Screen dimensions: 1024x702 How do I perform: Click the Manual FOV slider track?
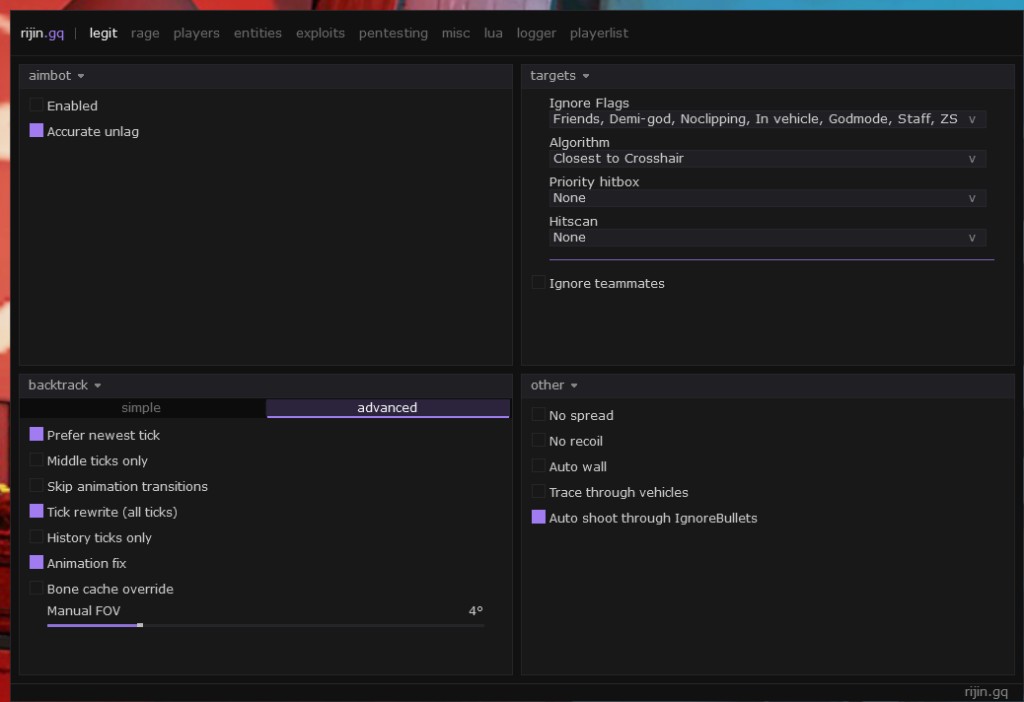point(266,626)
